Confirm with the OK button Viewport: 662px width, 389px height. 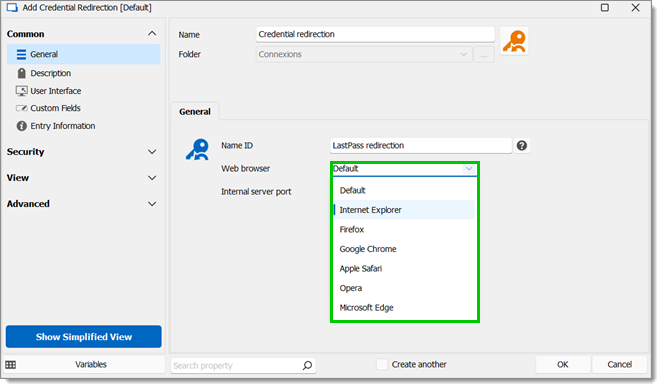(x=563, y=365)
